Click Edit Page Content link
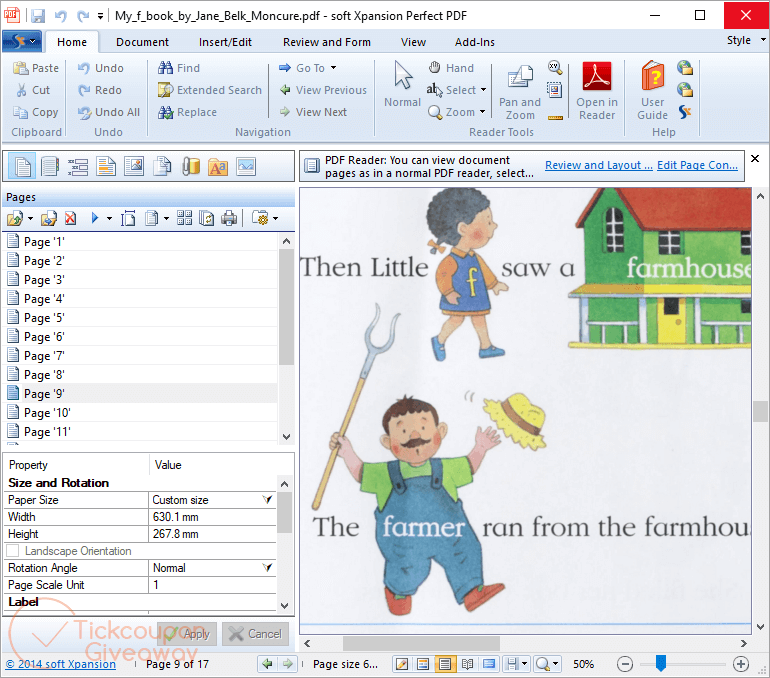 [x=697, y=165]
